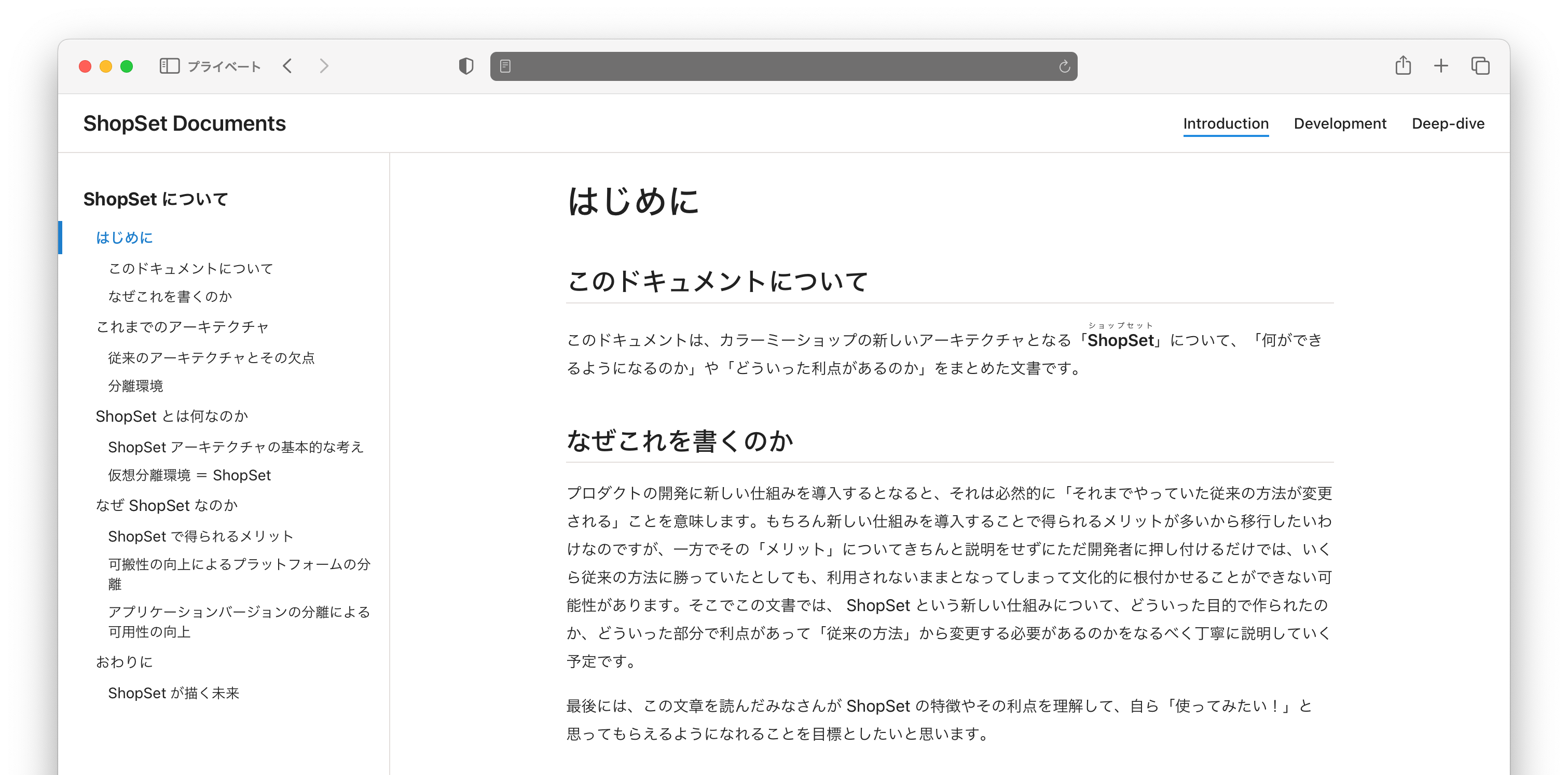
Task: Select ShopSet とは何なのか in sidebar
Action: (172, 416)
